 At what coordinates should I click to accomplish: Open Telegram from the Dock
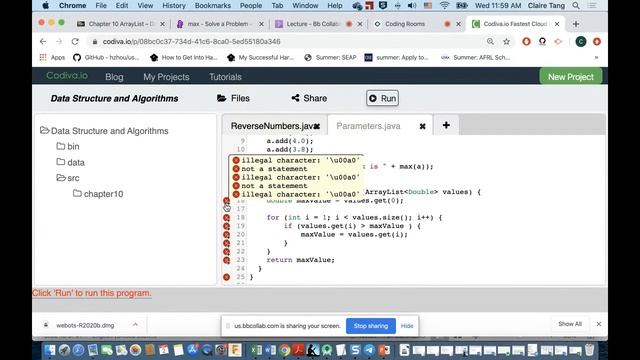pos(369,350)
